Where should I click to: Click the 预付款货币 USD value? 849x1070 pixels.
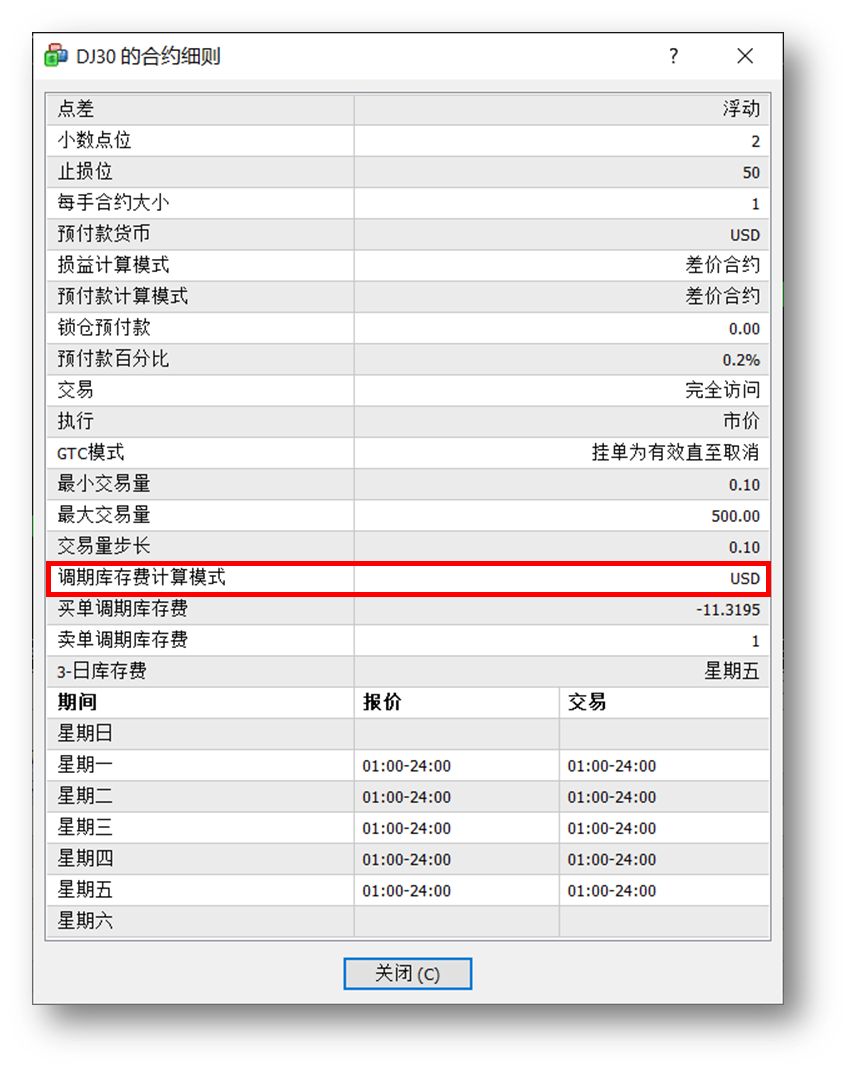point(745,235)
